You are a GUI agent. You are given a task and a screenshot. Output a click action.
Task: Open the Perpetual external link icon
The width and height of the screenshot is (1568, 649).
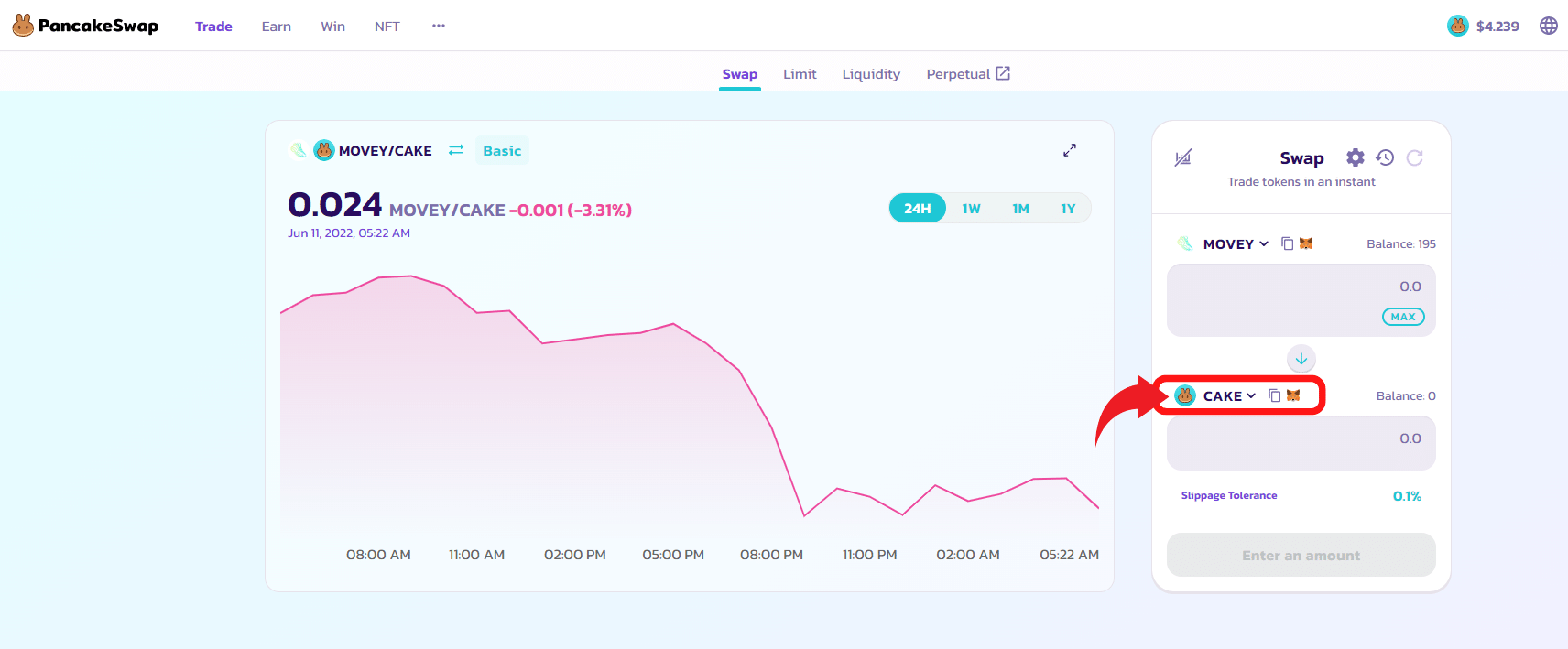tap(1003, 73)
